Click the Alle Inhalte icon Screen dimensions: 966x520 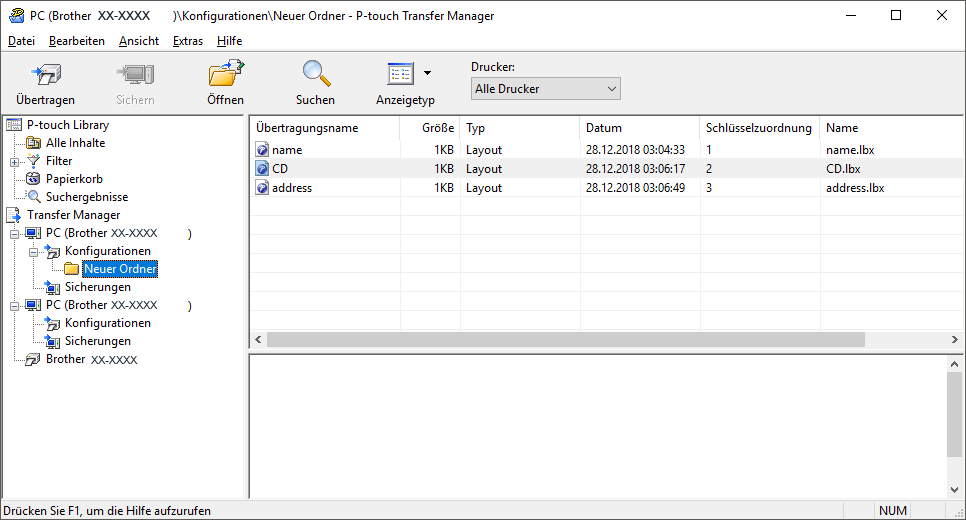coord(33,143)
